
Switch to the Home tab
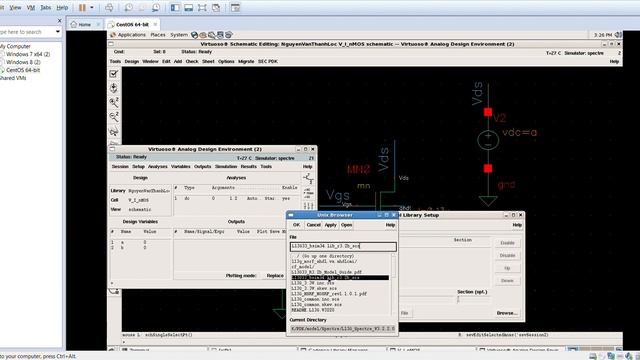point(84,24)
